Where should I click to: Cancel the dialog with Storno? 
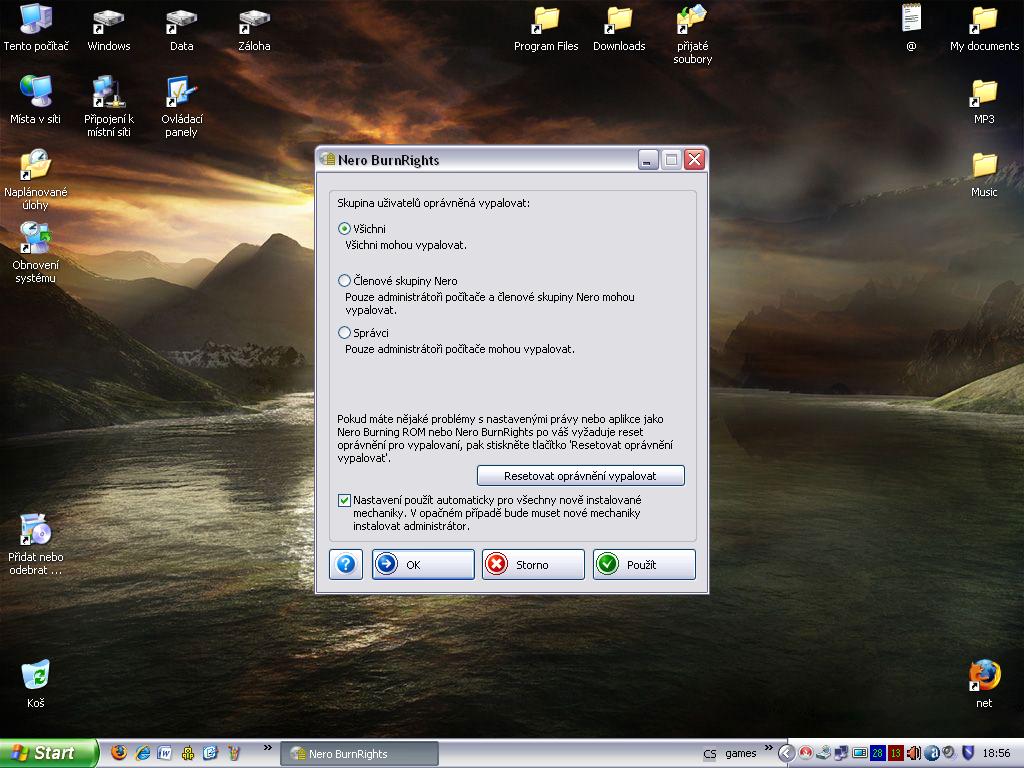coord(533,564)
